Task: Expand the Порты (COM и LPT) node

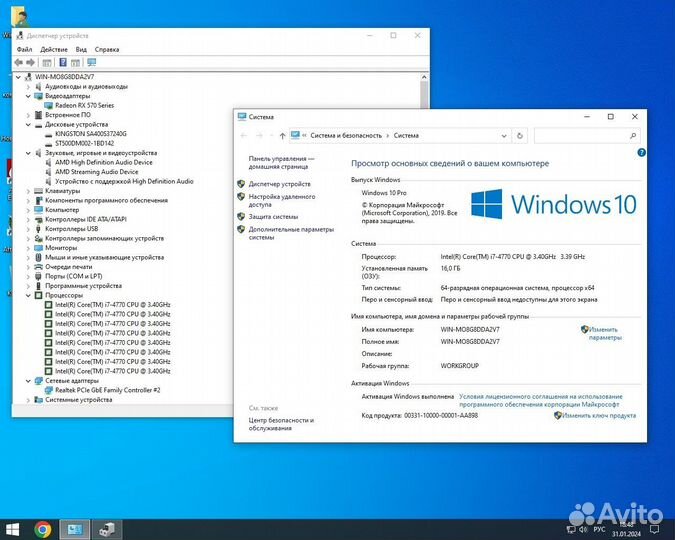Action: pos(28,276)
